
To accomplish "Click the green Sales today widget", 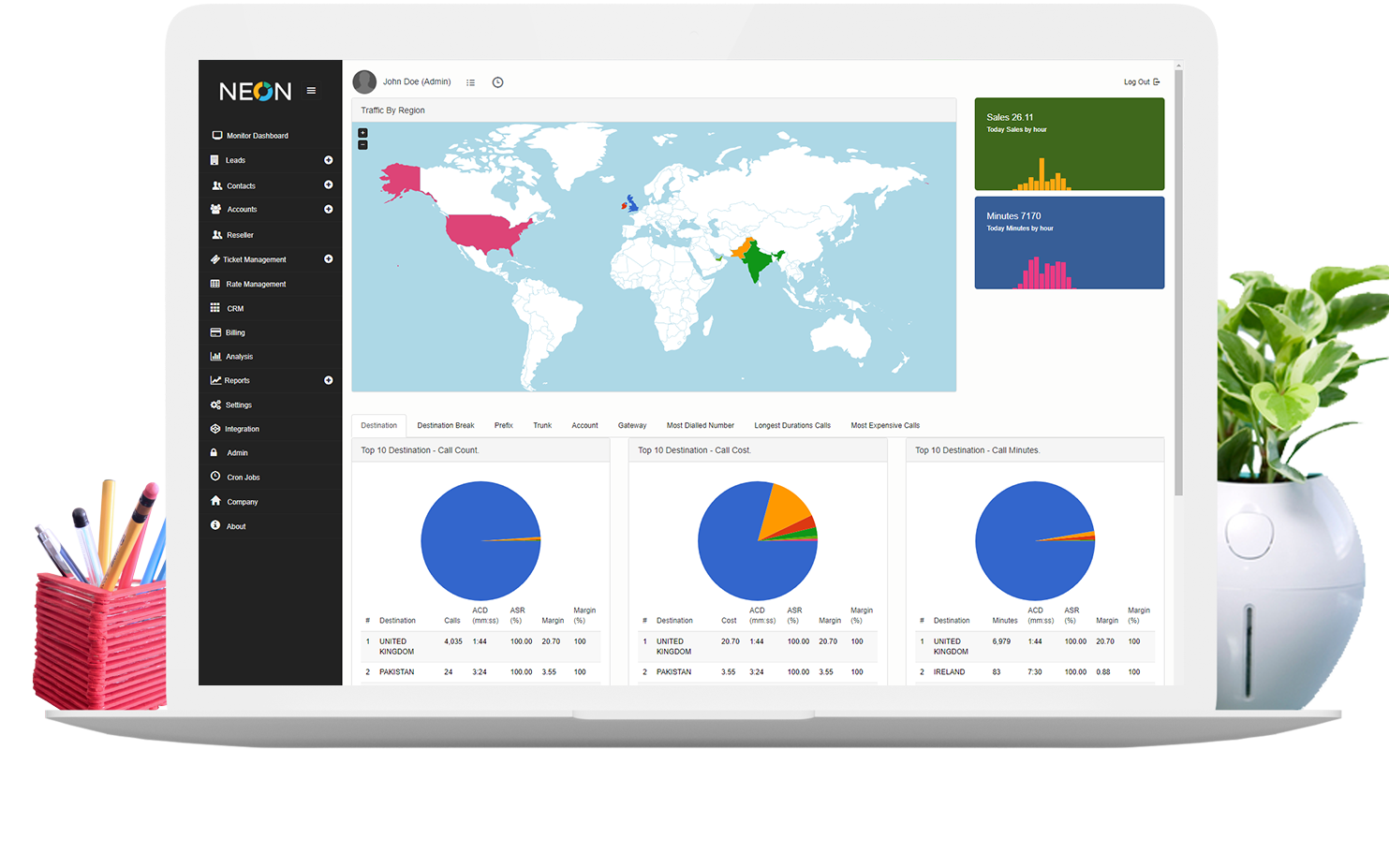I will [x=1069, y=144].
